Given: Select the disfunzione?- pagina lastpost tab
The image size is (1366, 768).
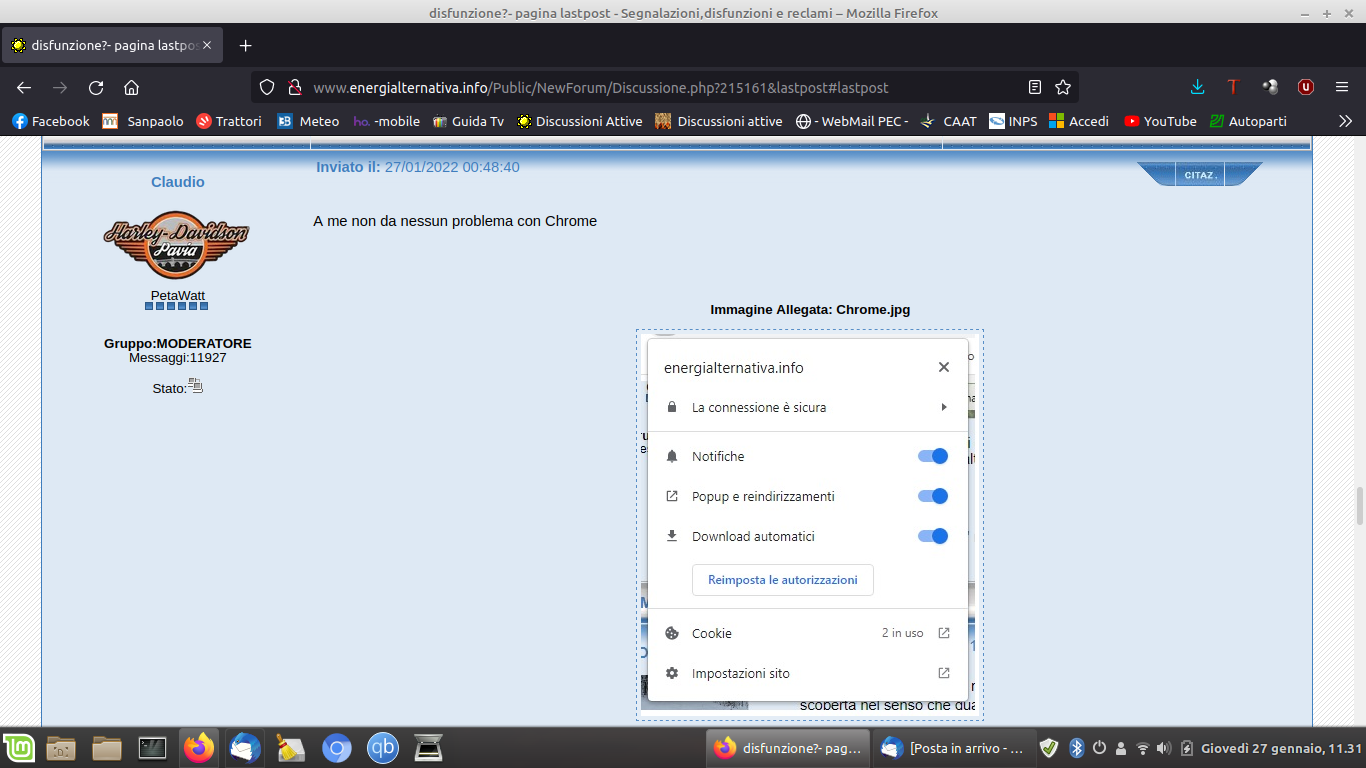Looking at the screenshot, I should coord(112,45).
